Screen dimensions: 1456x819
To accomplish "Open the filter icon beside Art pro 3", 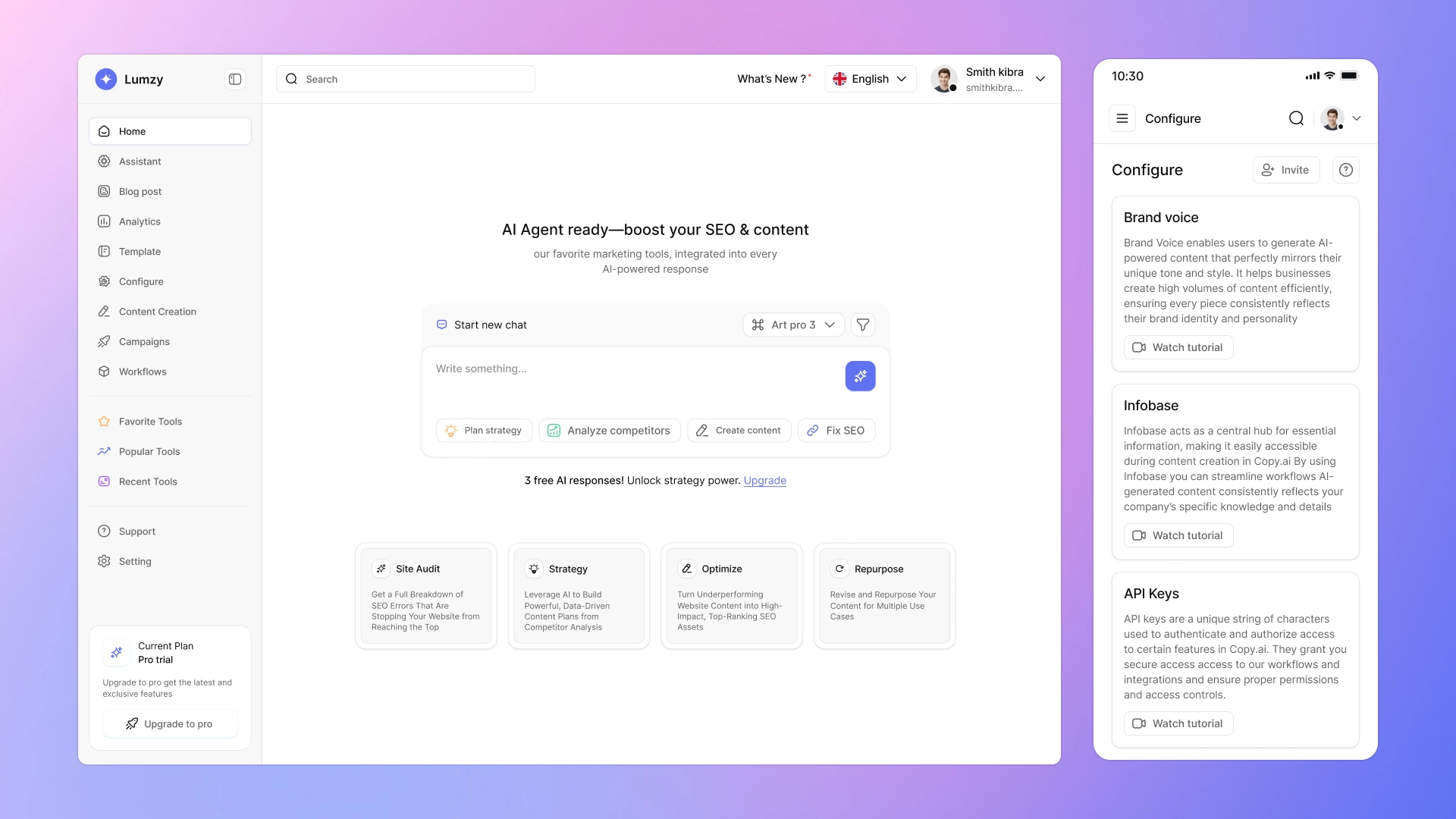I will coord(862,325).
